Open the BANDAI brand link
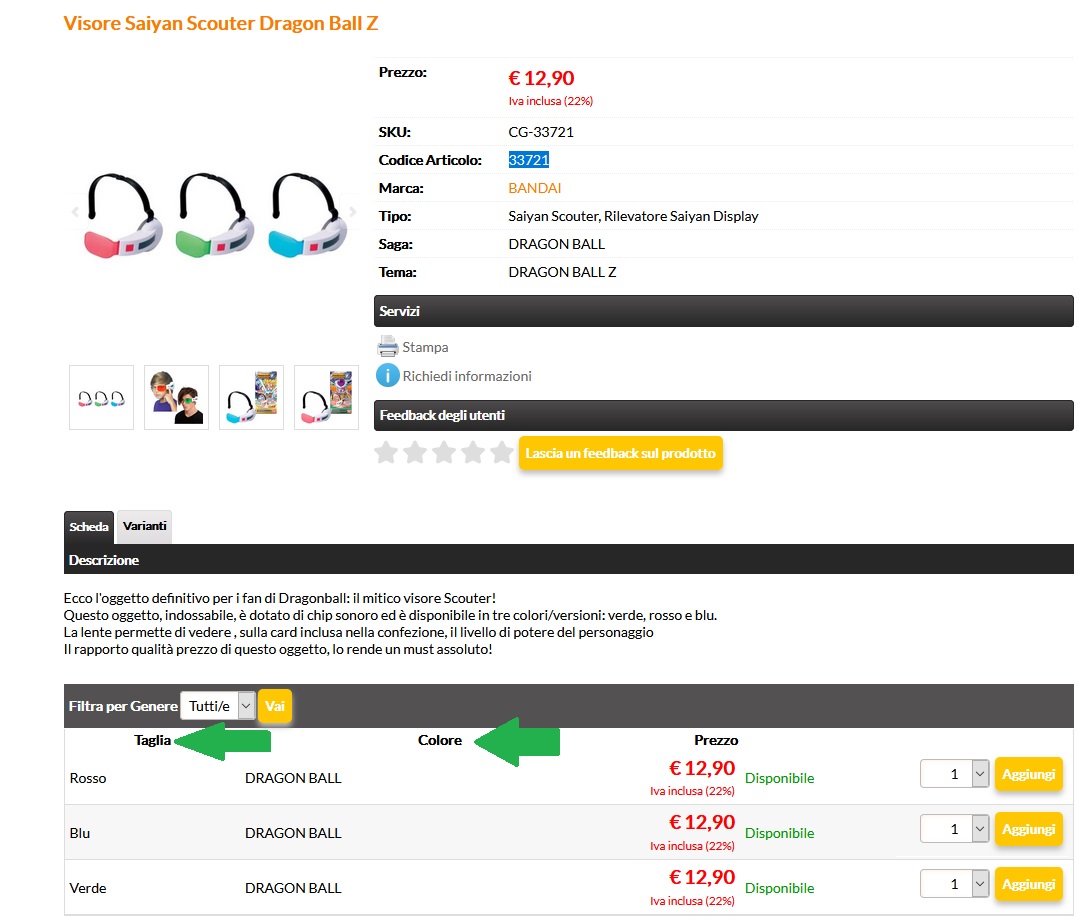Image resolution: width=1079 pixels, height=917 pixels. 535,188
